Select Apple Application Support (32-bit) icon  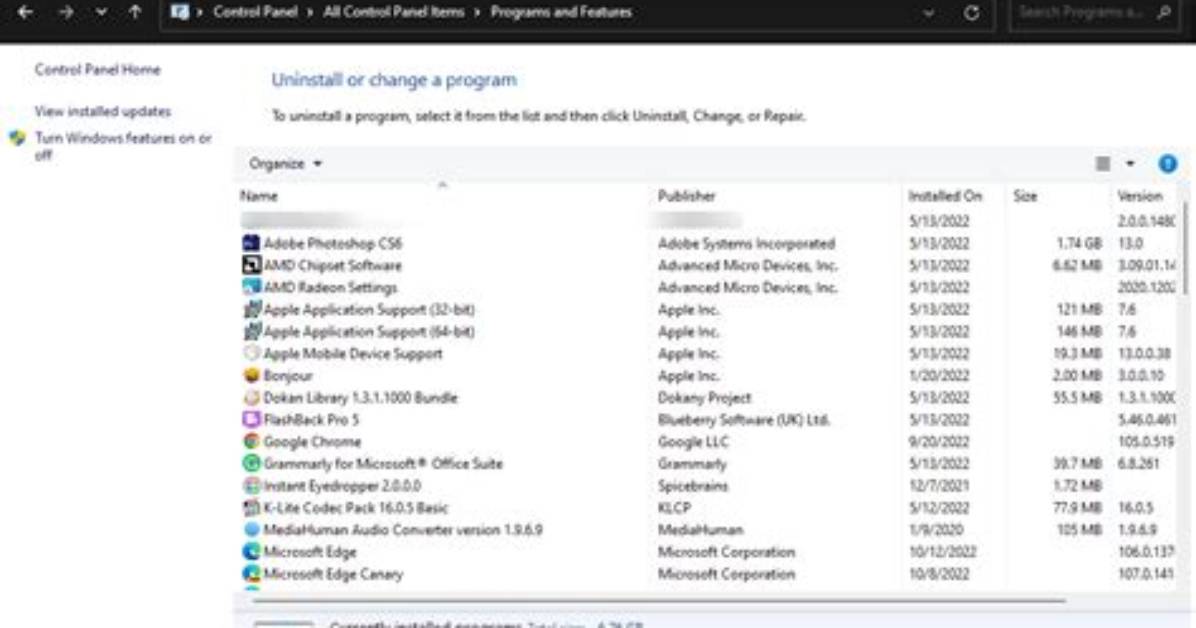tap(251, 310)
